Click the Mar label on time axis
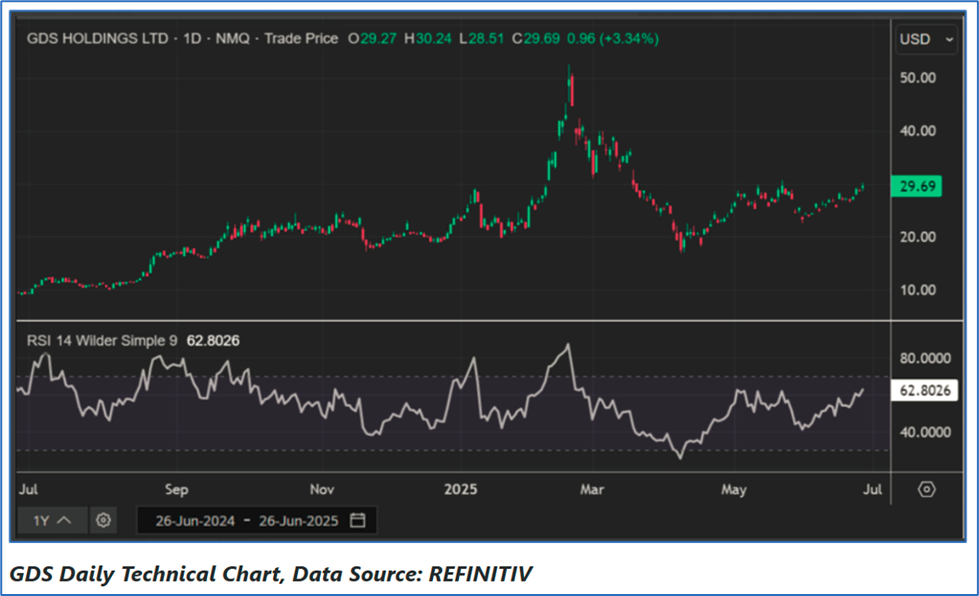Viewport: 979px width, 596px height. point(593,490)
